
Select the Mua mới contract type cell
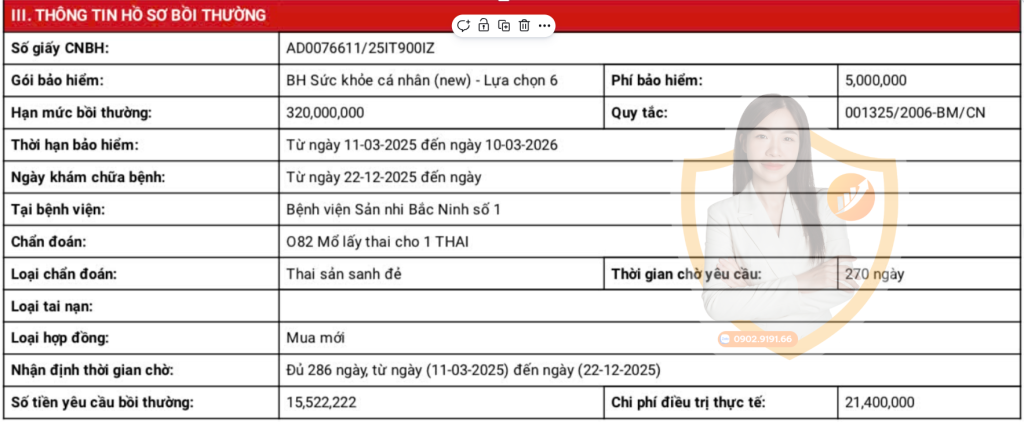tap(315, 338)
